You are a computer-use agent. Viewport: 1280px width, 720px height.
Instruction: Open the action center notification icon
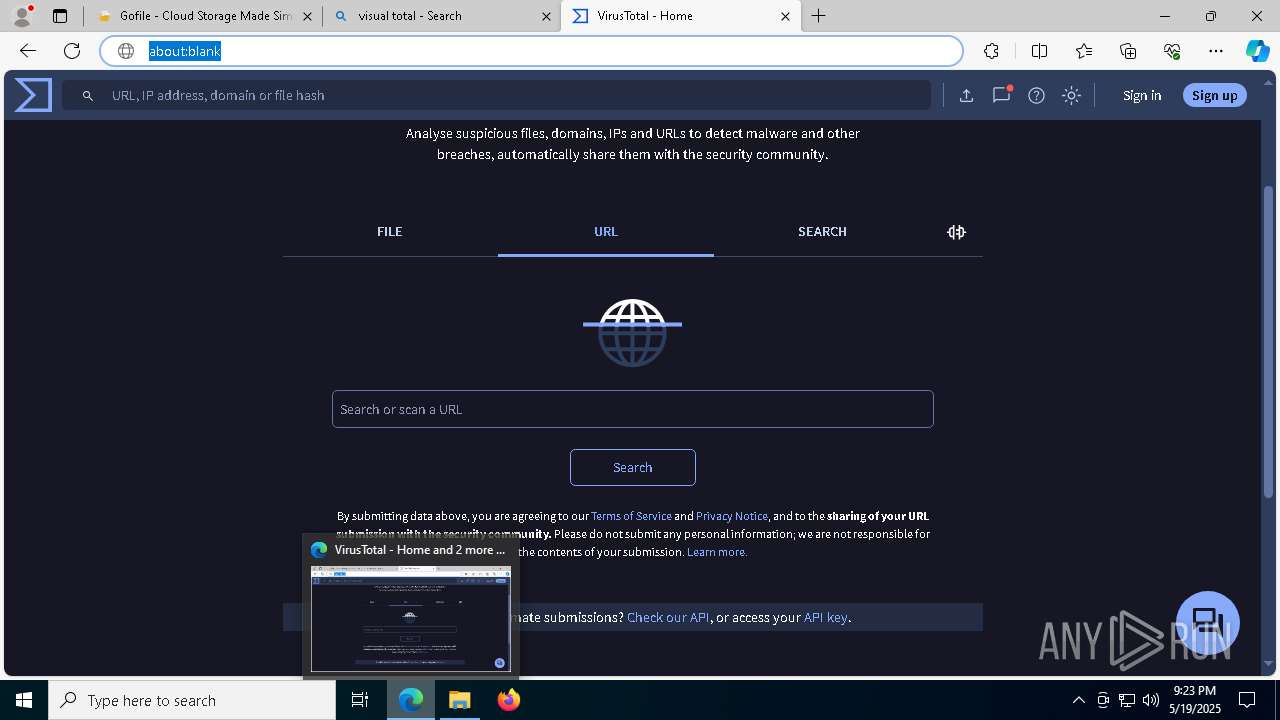tap(1247, 700)
